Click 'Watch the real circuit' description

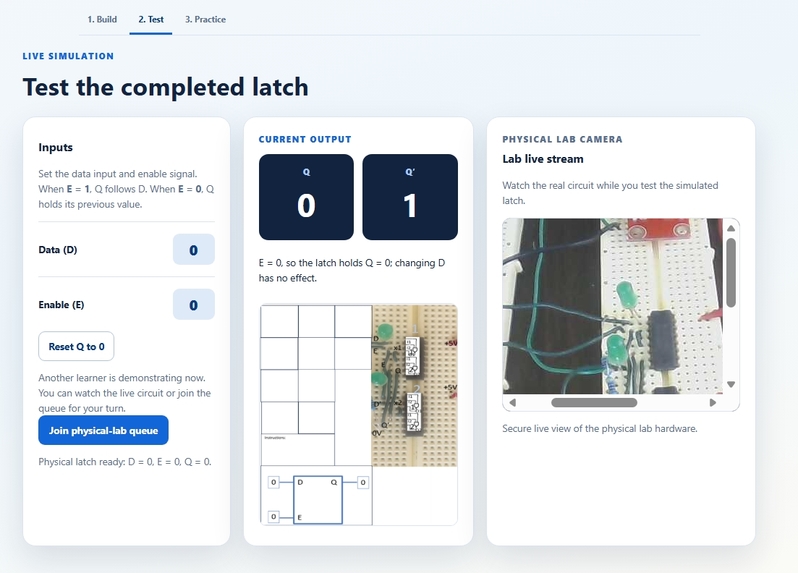pyautogui.click(x=610, y=193)
